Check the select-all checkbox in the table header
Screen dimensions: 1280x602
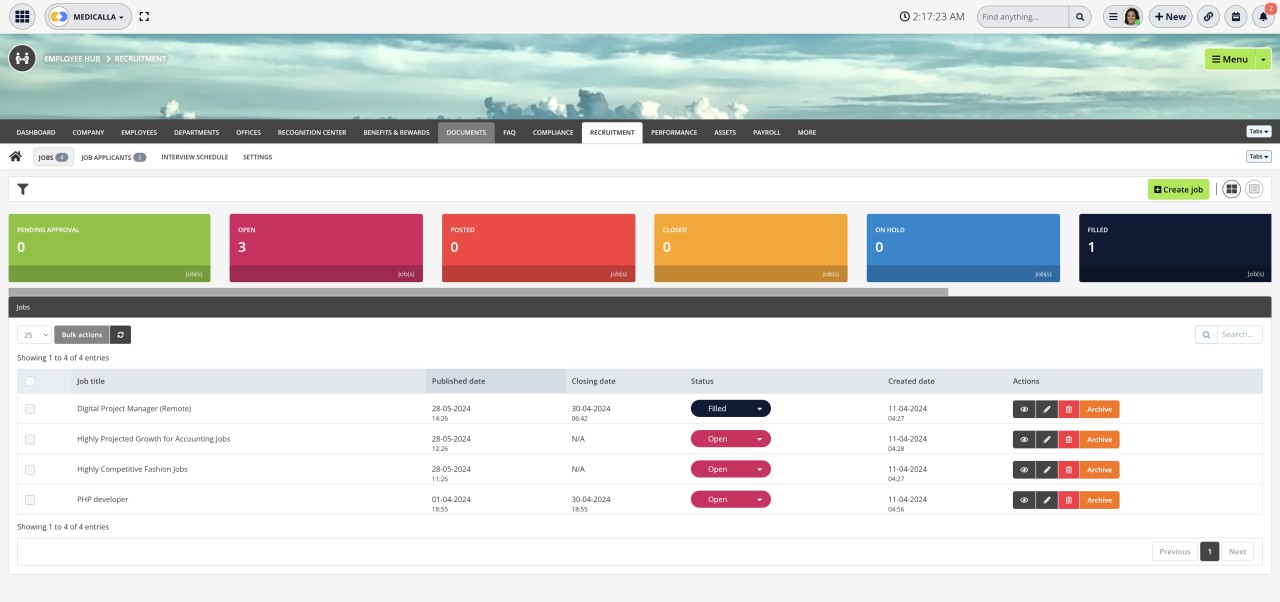pos(29,381)
